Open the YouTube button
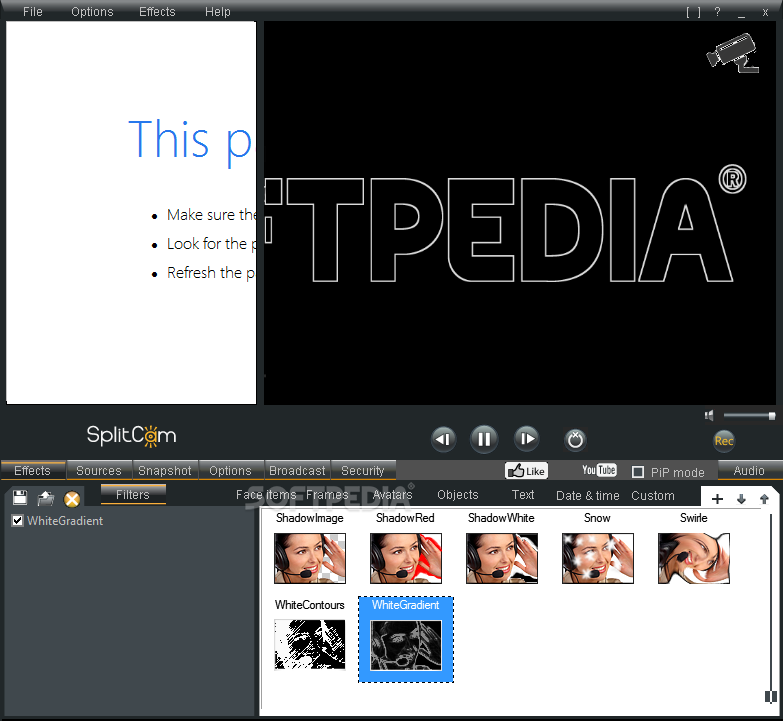This screenshot has width=783, height=721. pos(599,470)
